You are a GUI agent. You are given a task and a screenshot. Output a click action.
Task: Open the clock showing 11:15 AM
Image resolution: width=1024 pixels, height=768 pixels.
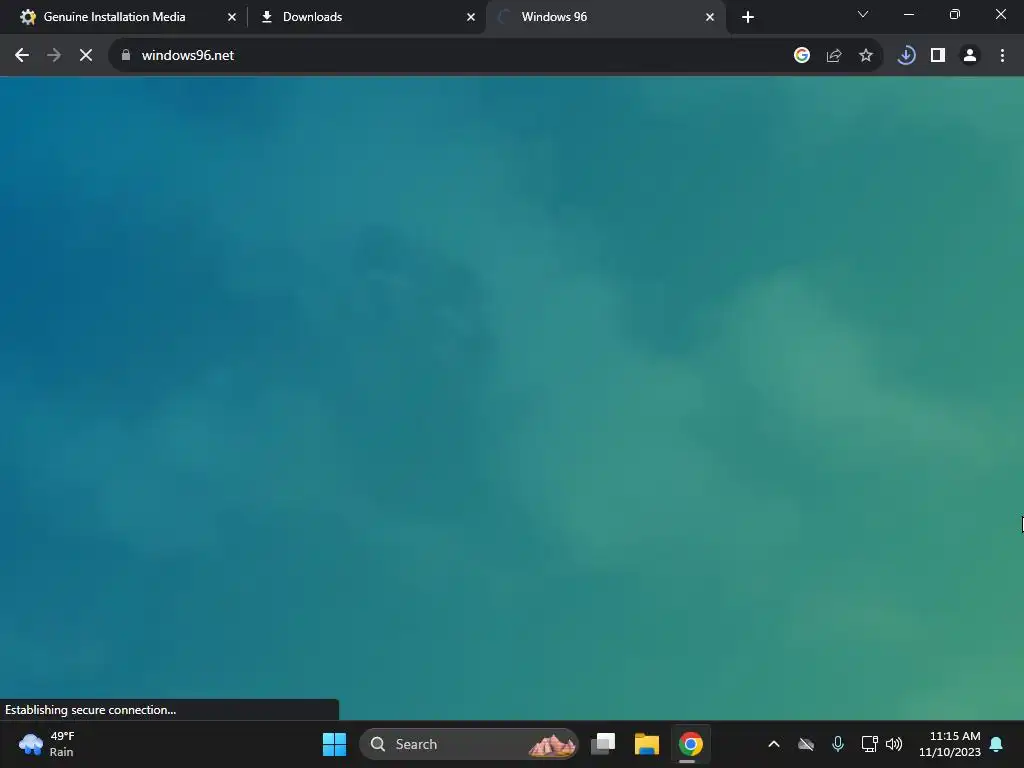[x=950, y=744]
